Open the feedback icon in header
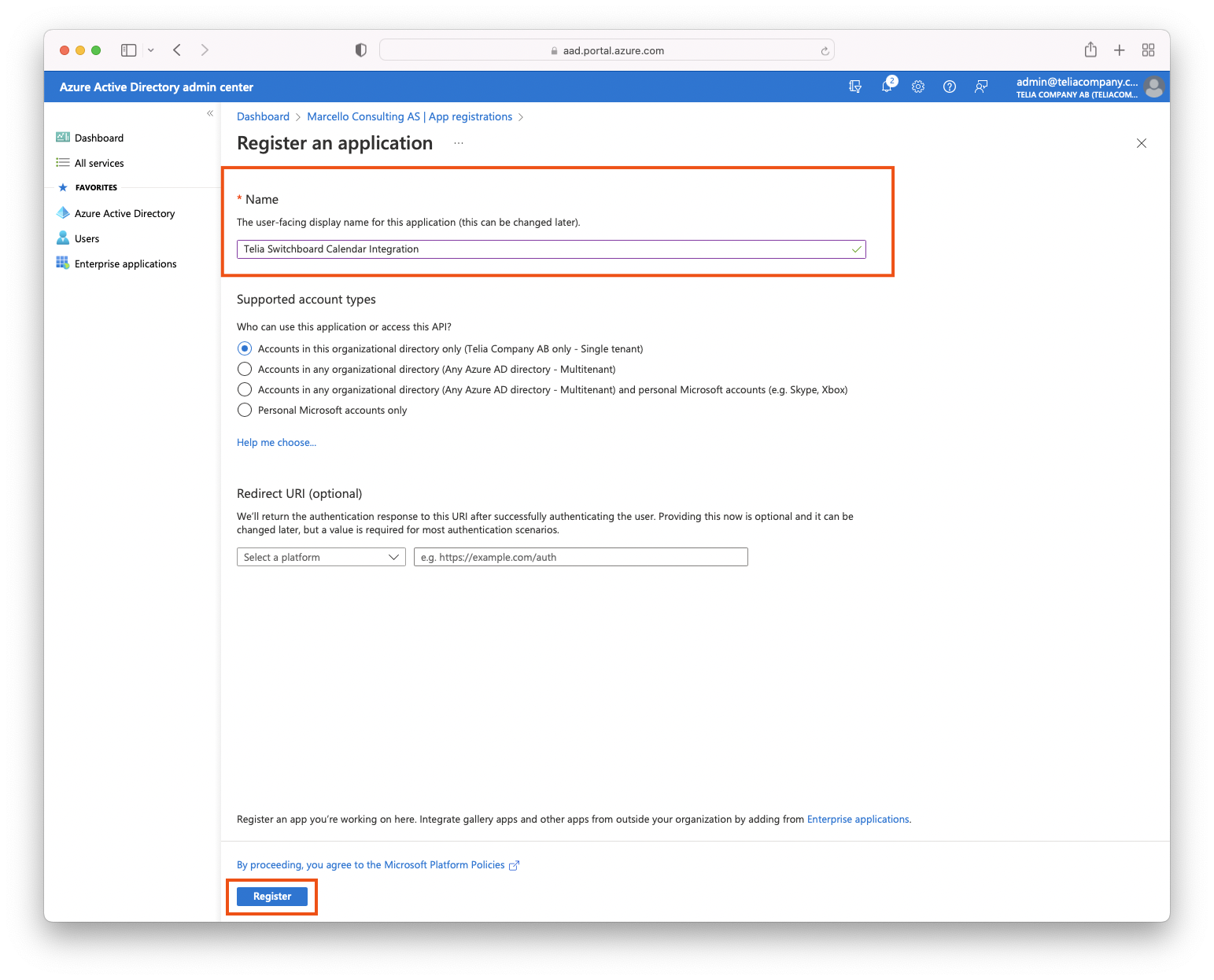Viewport: 1214px width, 980px height. [981, 87]
